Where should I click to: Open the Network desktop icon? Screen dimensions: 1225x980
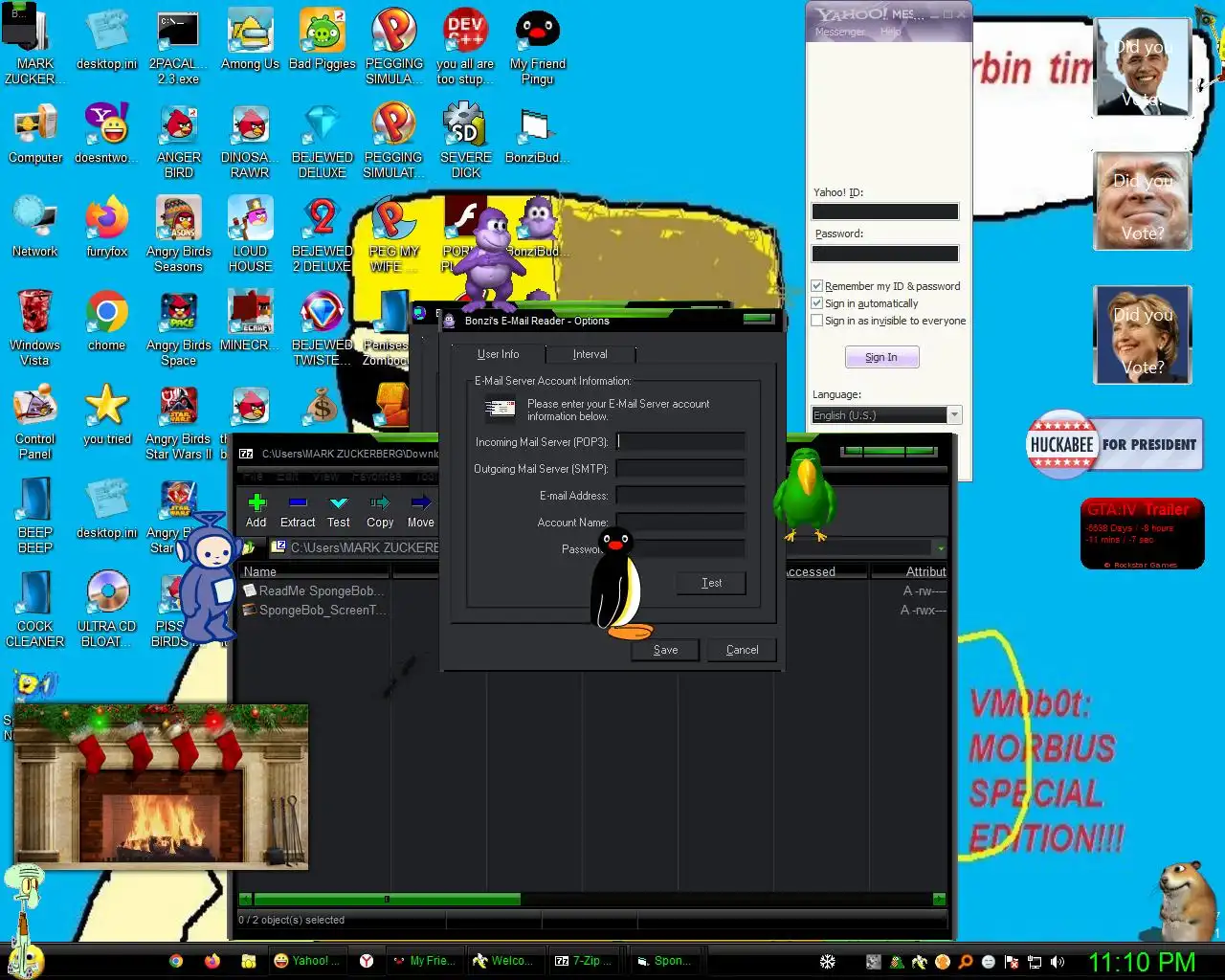[x=35, y=228]
